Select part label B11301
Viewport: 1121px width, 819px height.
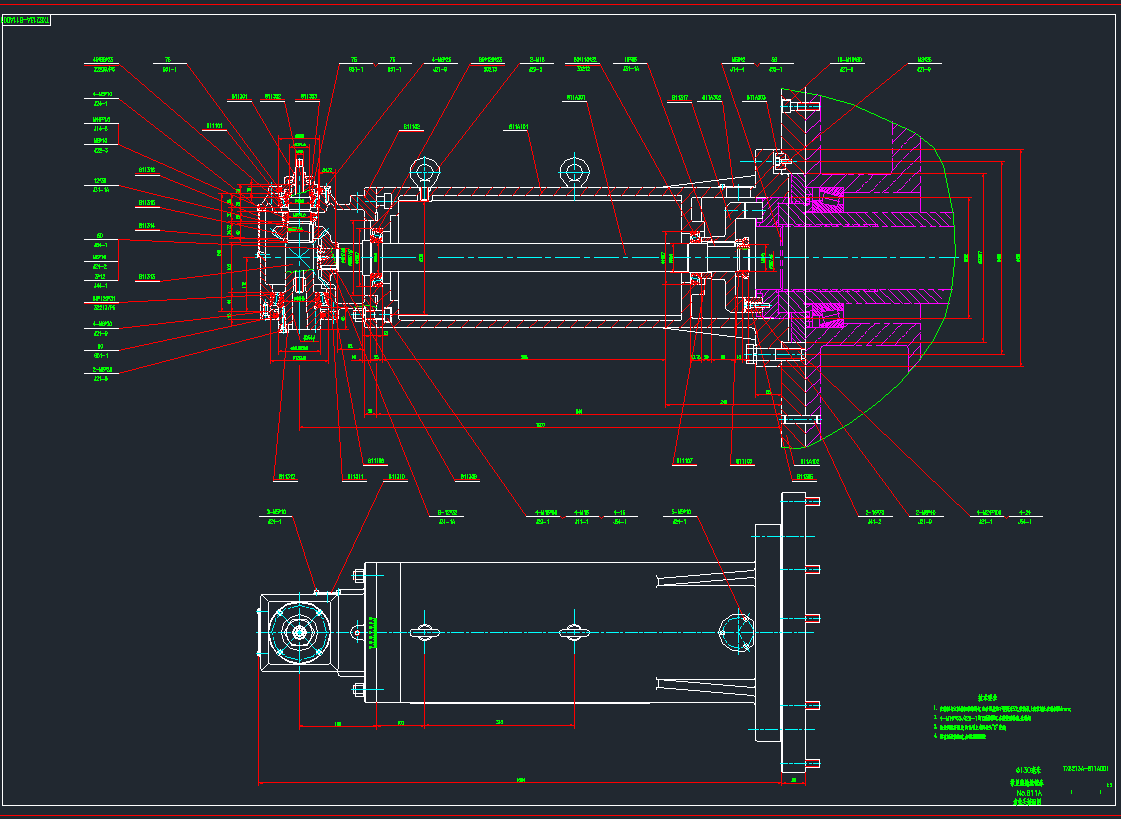pyautogui.click(x=239, y=96)
